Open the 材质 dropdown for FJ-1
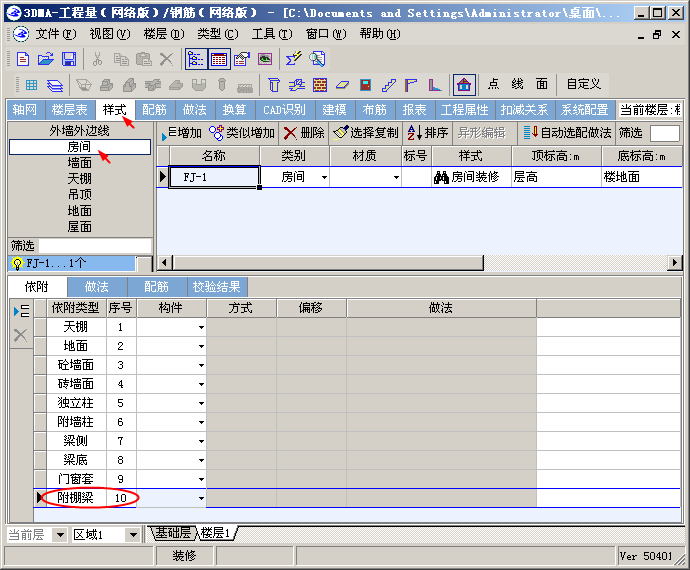This screenshot has height=570, width=690. 396,177
